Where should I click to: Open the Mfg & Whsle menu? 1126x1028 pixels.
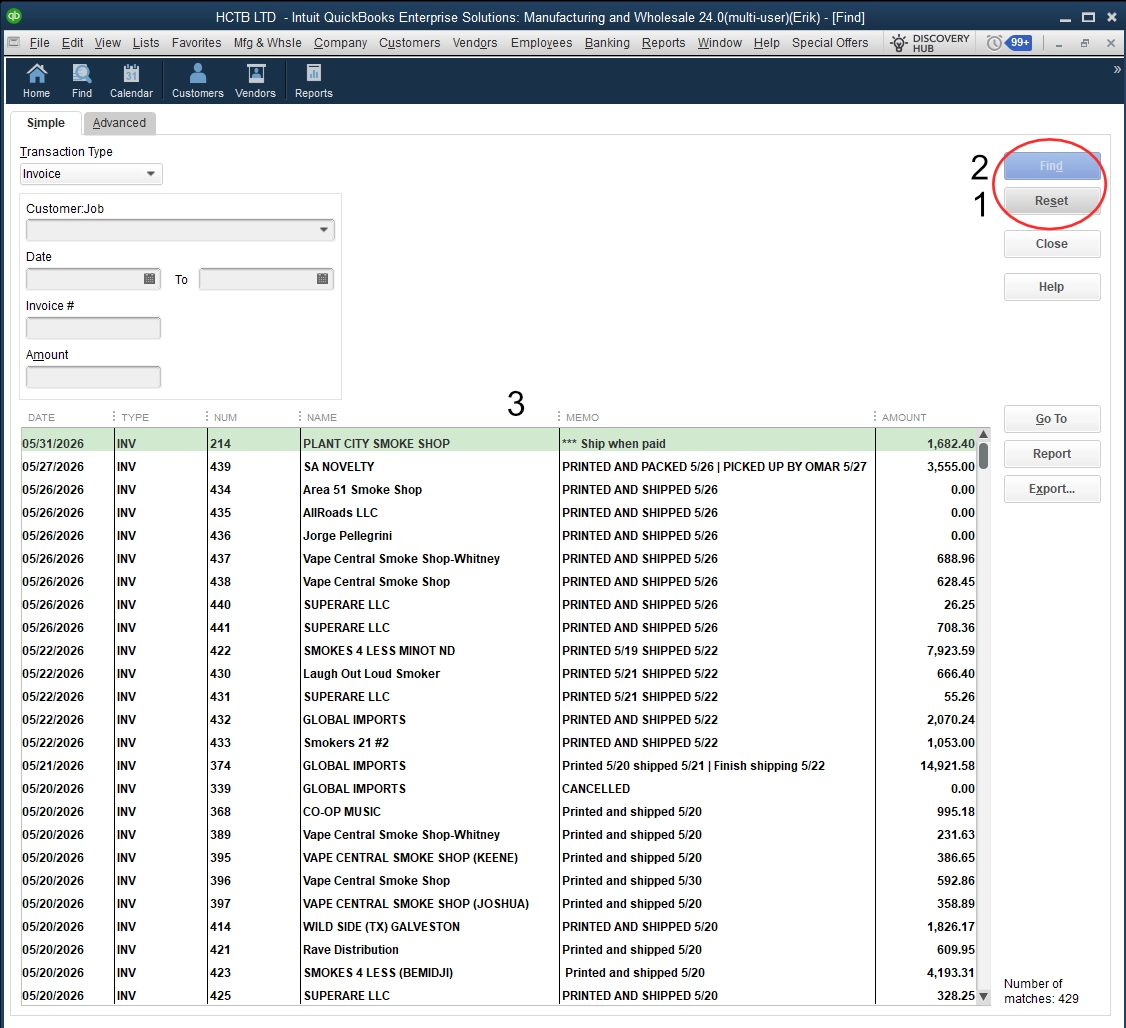point(267,43)
